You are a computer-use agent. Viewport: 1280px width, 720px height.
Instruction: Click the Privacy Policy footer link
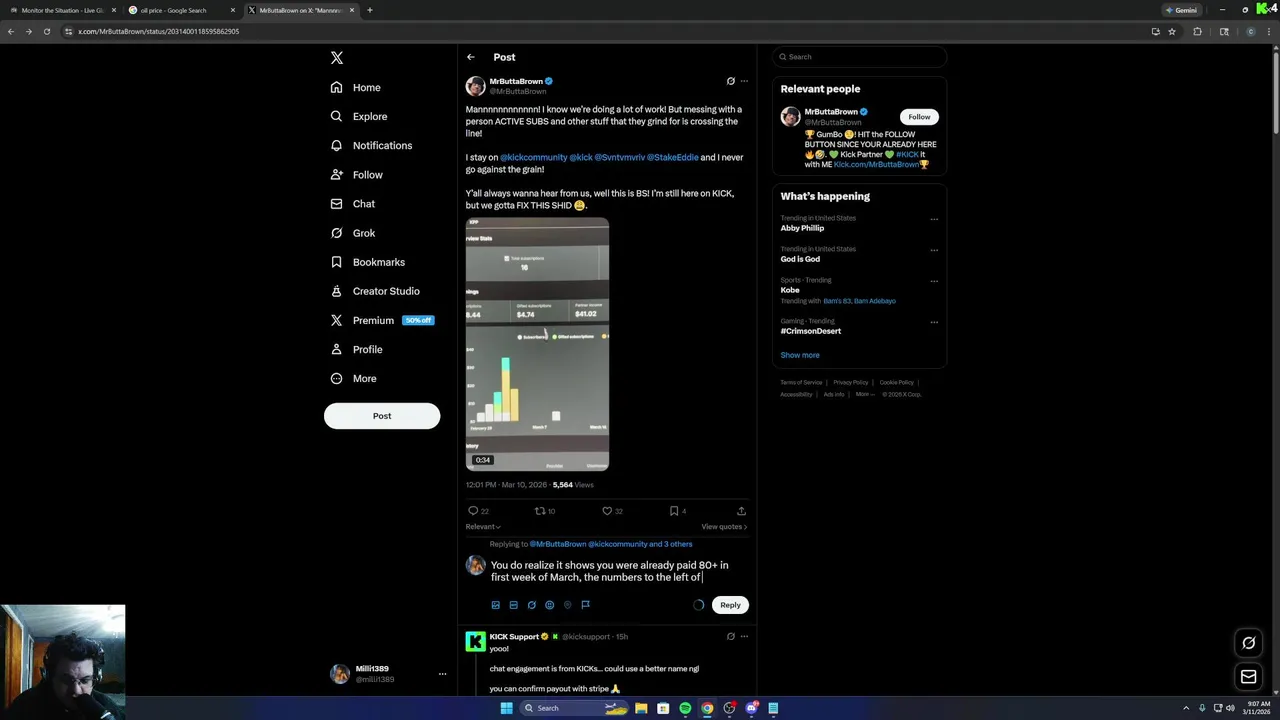pos(850,382)
